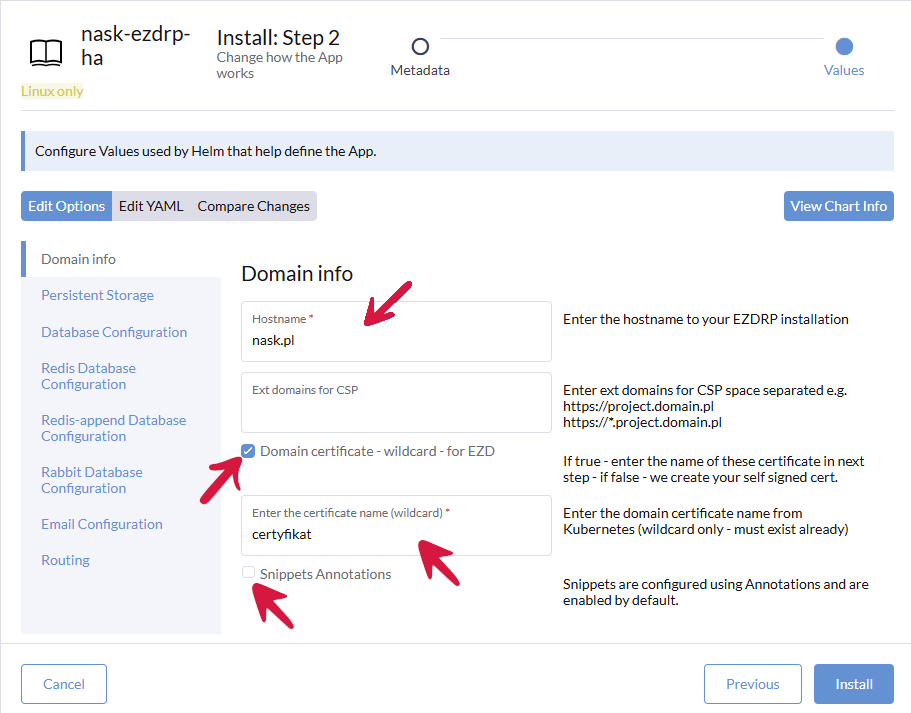Select the Edit Options tab
This screenshot has height=713, width=911.
(x=66, y=206)
